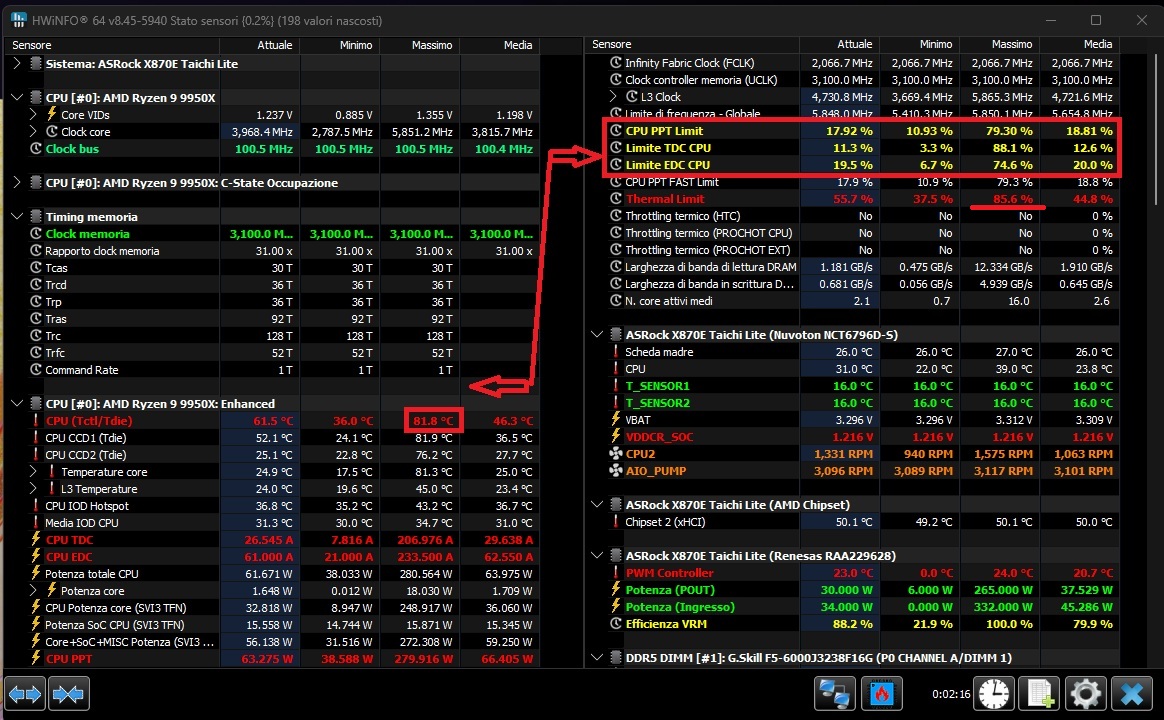This screenshot has height=720, width=1164.
Task: Expand the C-State Occupazione section
Action: pyautogui.click(x=17, y=183)
